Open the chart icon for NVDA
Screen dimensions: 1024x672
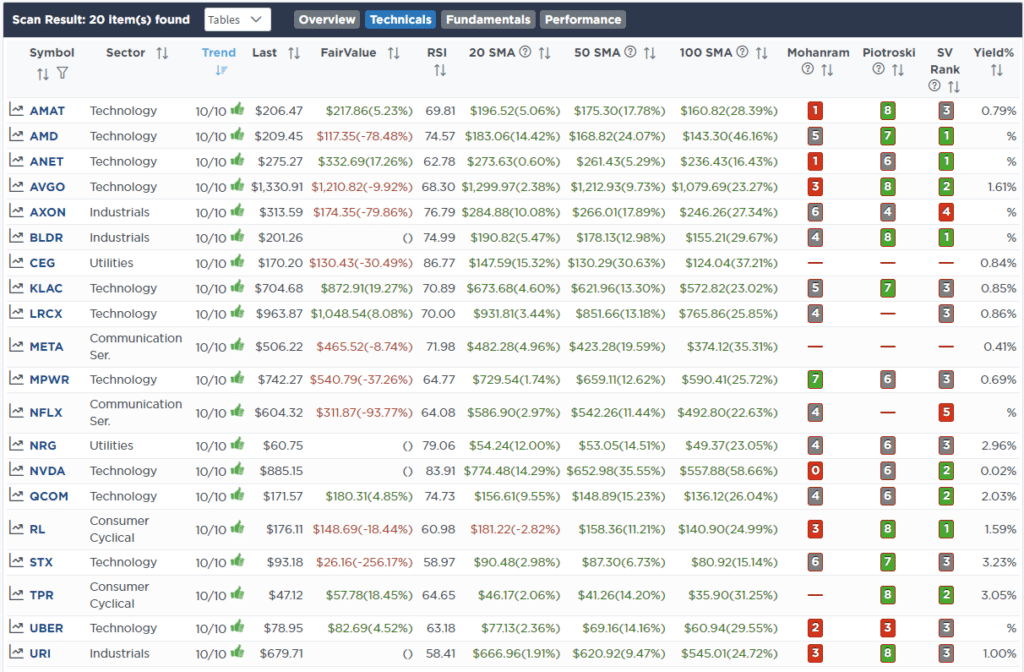16,470
